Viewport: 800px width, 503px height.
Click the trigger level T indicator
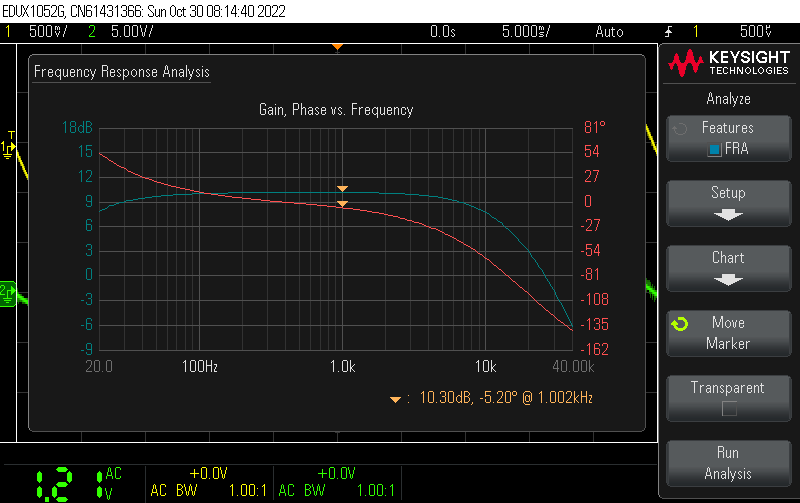(x=11, y=134)
